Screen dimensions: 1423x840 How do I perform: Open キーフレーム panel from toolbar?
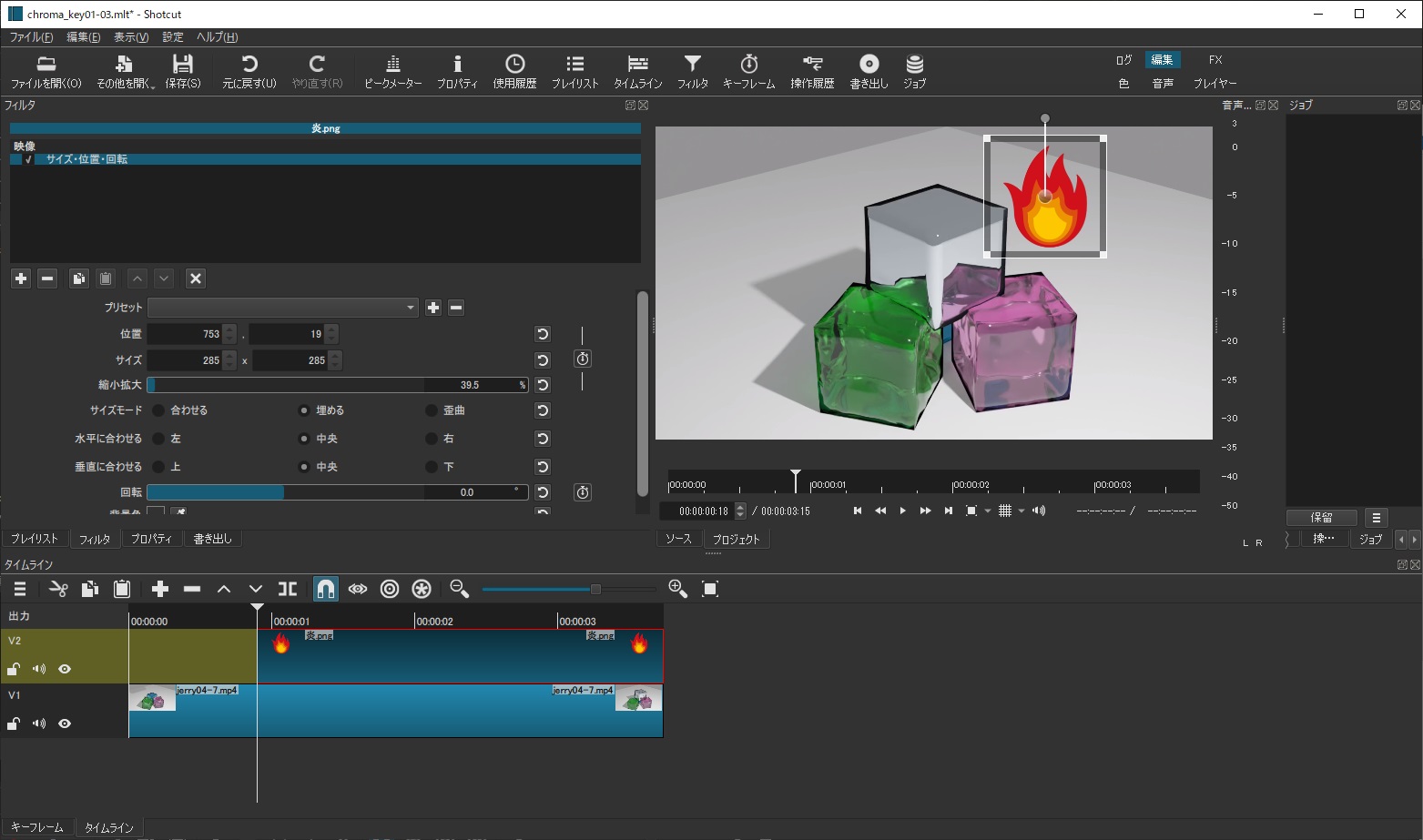[x=749, y=71]
